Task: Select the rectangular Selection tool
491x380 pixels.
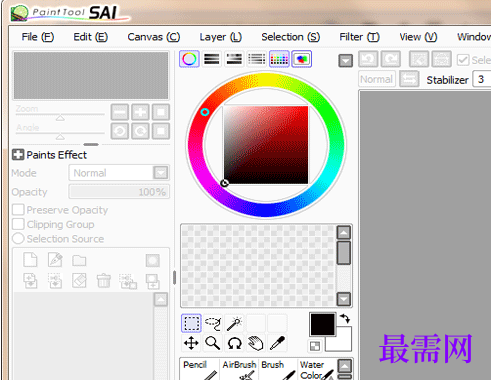Action: point(191,323)
